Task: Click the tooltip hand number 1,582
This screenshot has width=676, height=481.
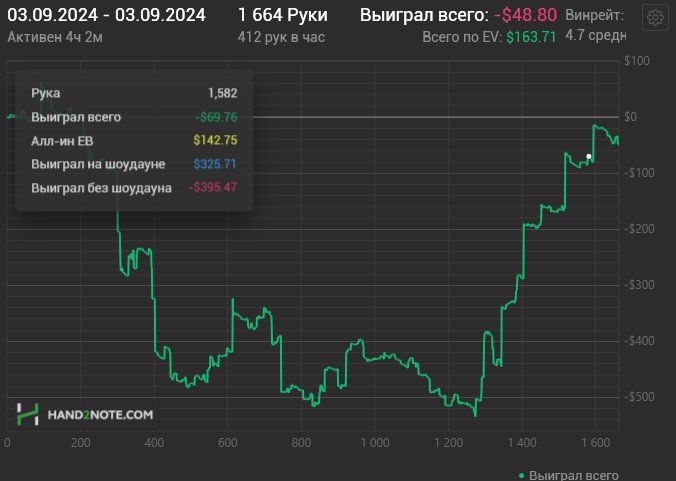Action: pos(222,93)
